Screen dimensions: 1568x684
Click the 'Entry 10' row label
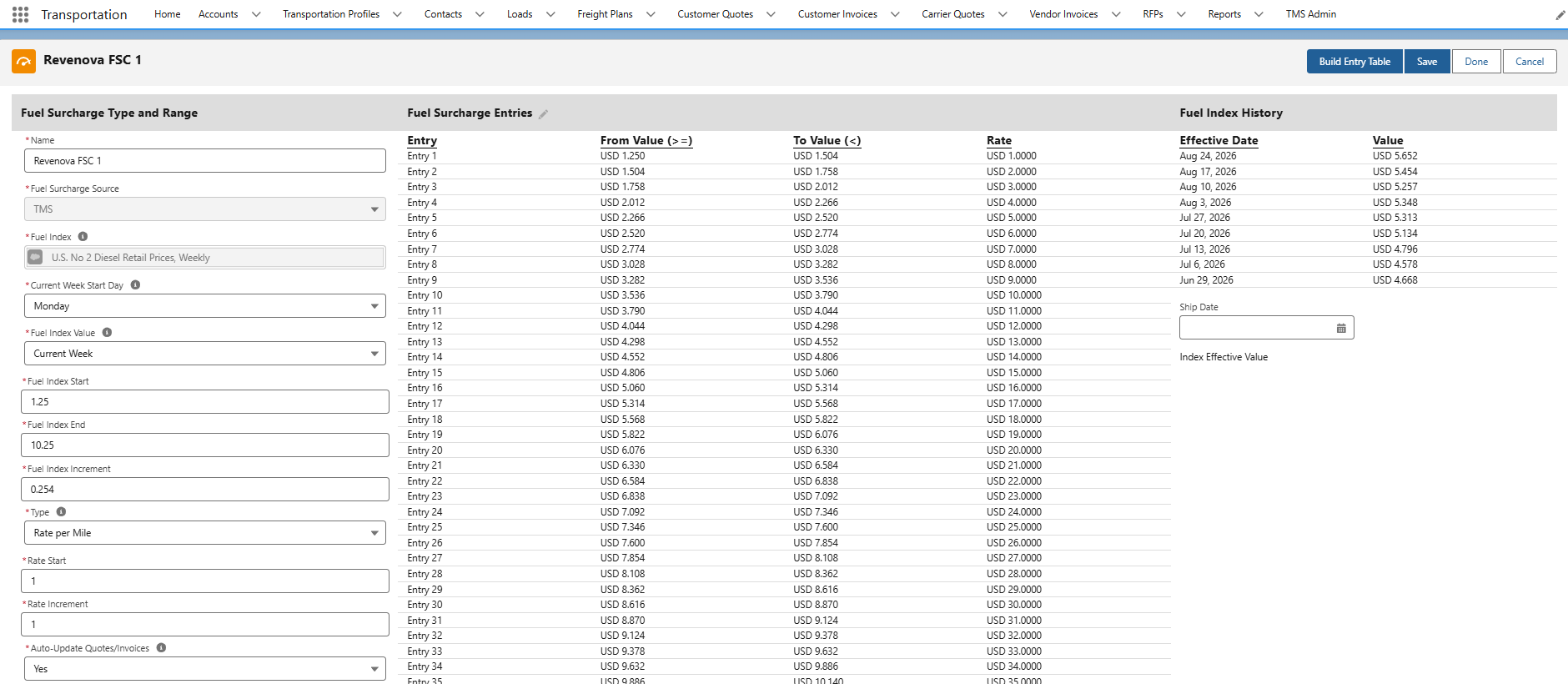coord(425,295)
